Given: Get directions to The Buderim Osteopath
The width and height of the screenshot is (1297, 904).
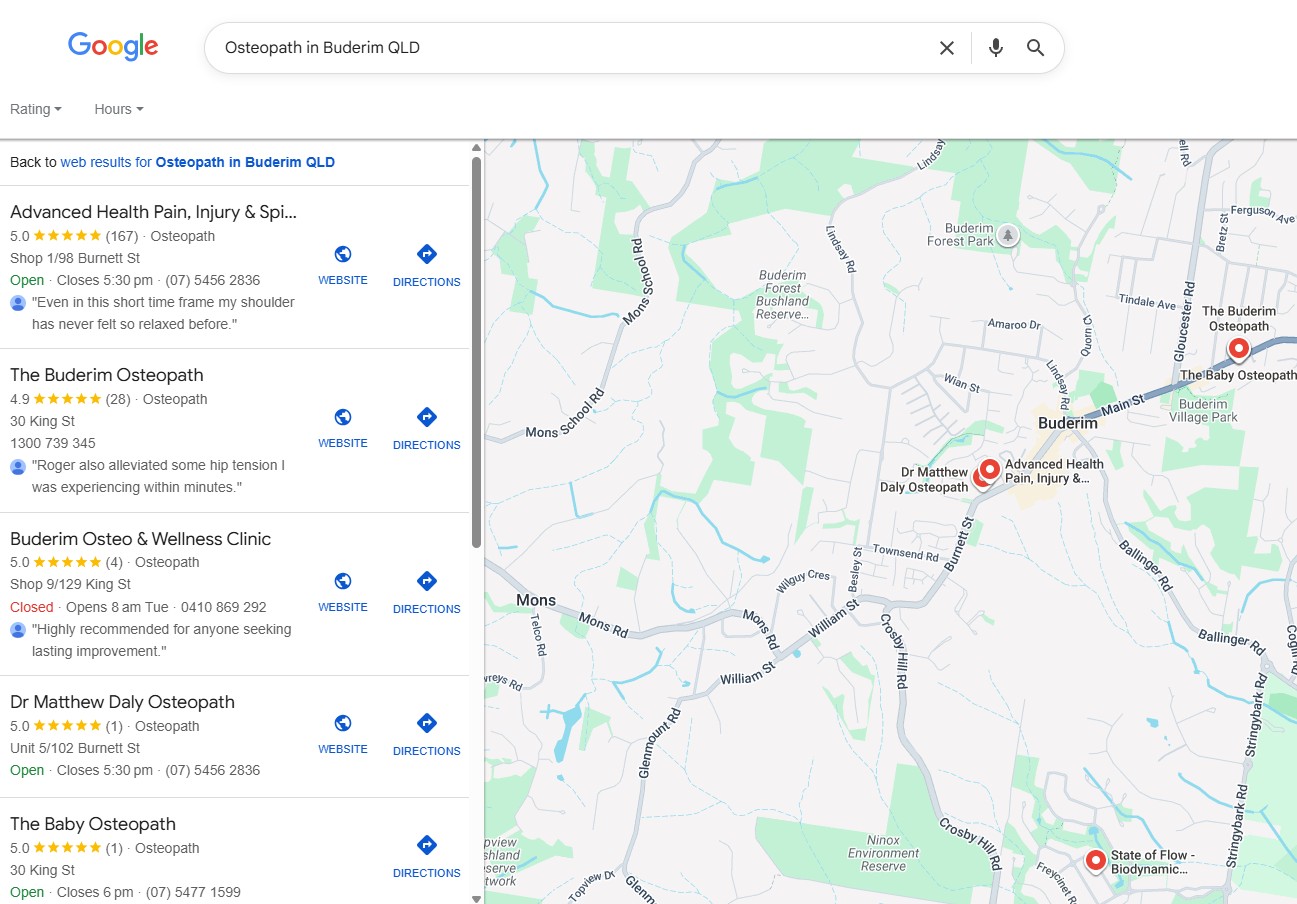Looking at the screenshot, I should [x=426, y=429].
